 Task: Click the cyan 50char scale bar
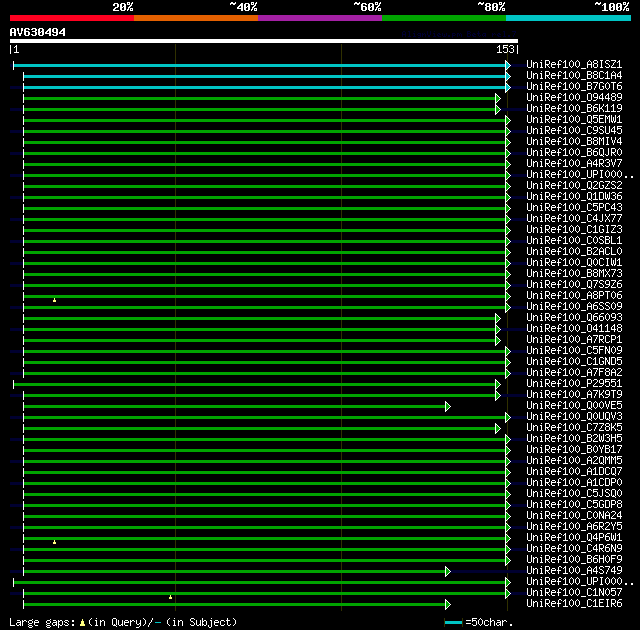coord(453,623)
